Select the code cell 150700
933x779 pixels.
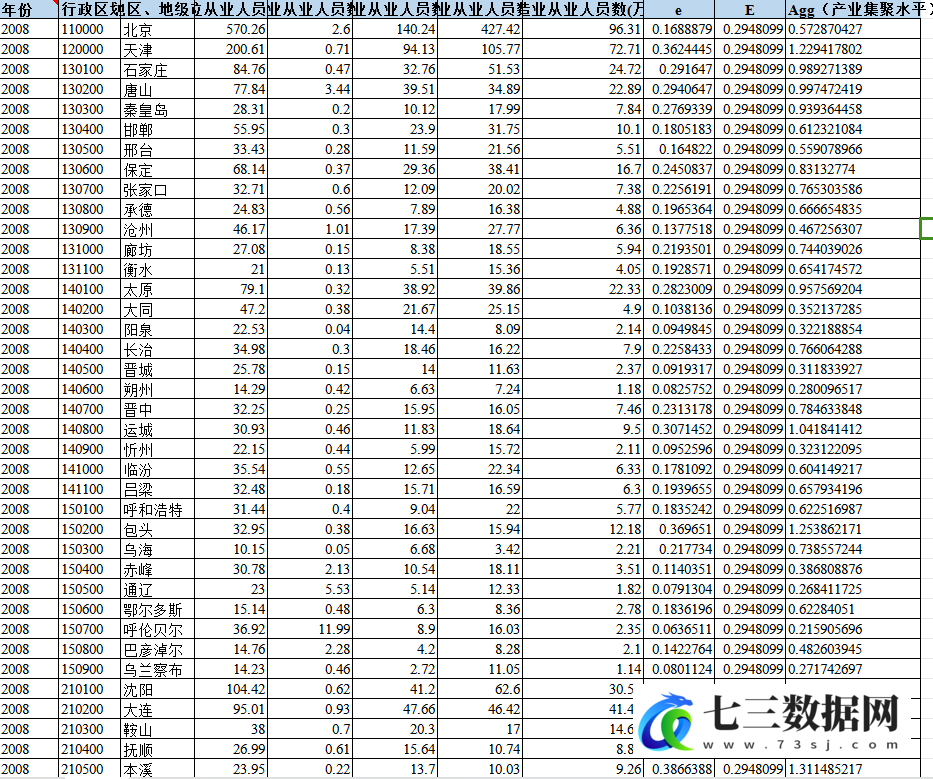click(89, 629)
